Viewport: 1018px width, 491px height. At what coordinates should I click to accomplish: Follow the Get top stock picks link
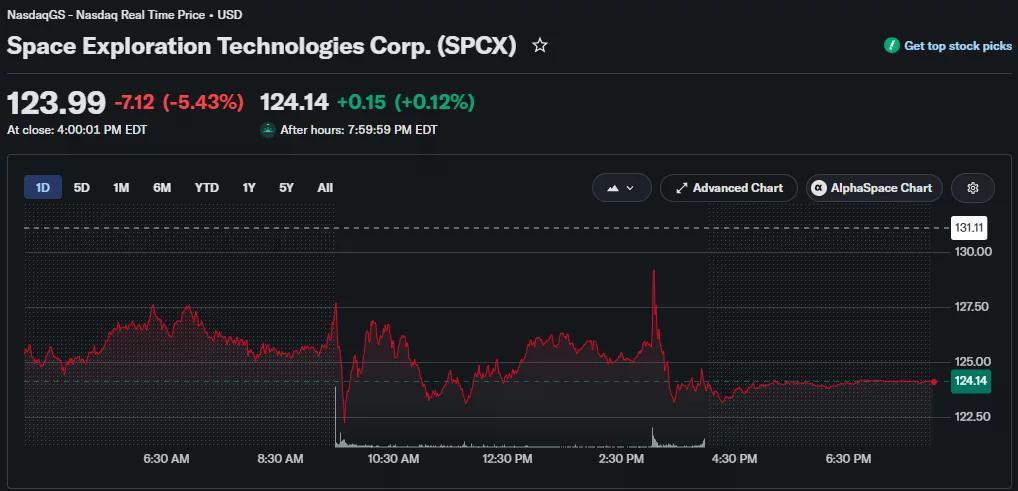958,46
